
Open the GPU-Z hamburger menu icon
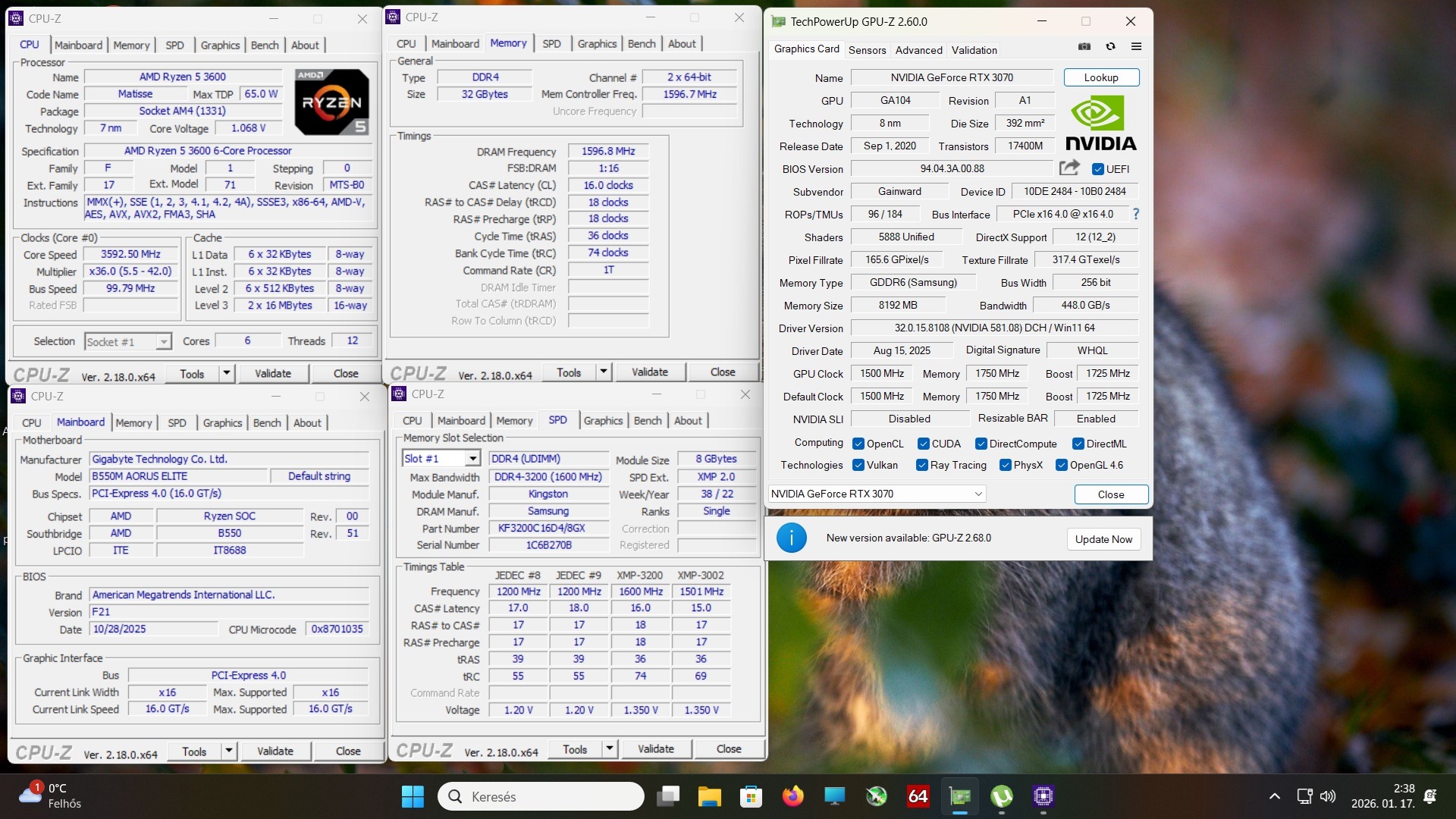tap(1136, 46)
